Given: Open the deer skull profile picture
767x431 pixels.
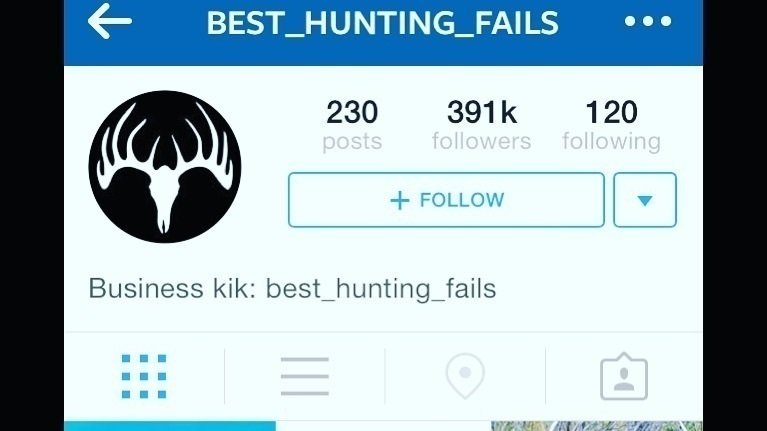Looking at the screenshot, I should tap(165, 166).
